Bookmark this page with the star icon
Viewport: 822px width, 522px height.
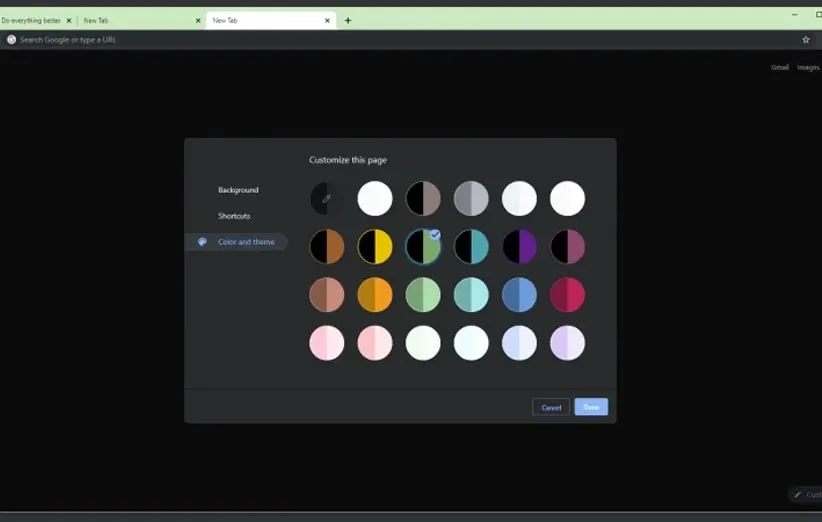[806, 40]
